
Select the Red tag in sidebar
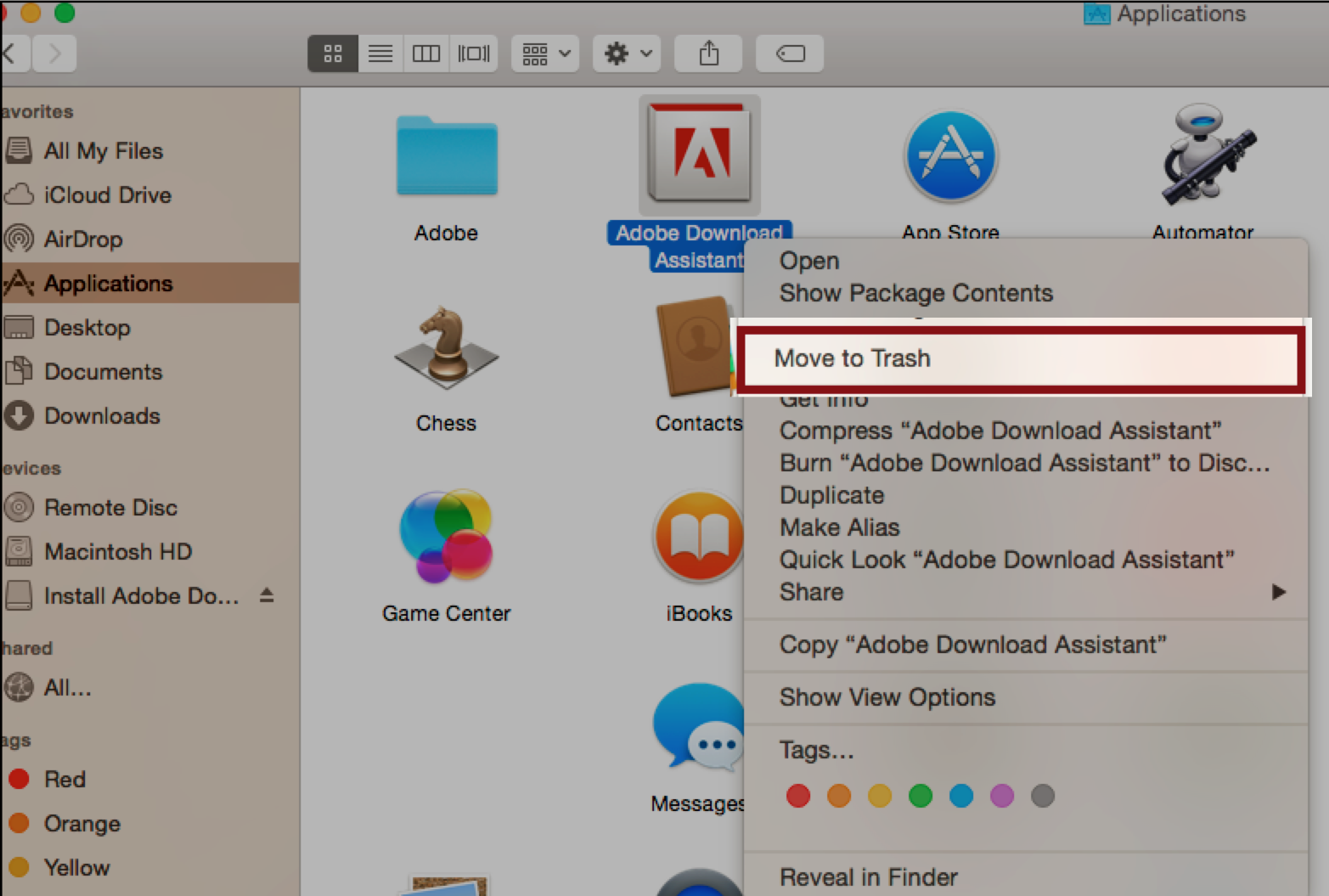tap(65, 780)
